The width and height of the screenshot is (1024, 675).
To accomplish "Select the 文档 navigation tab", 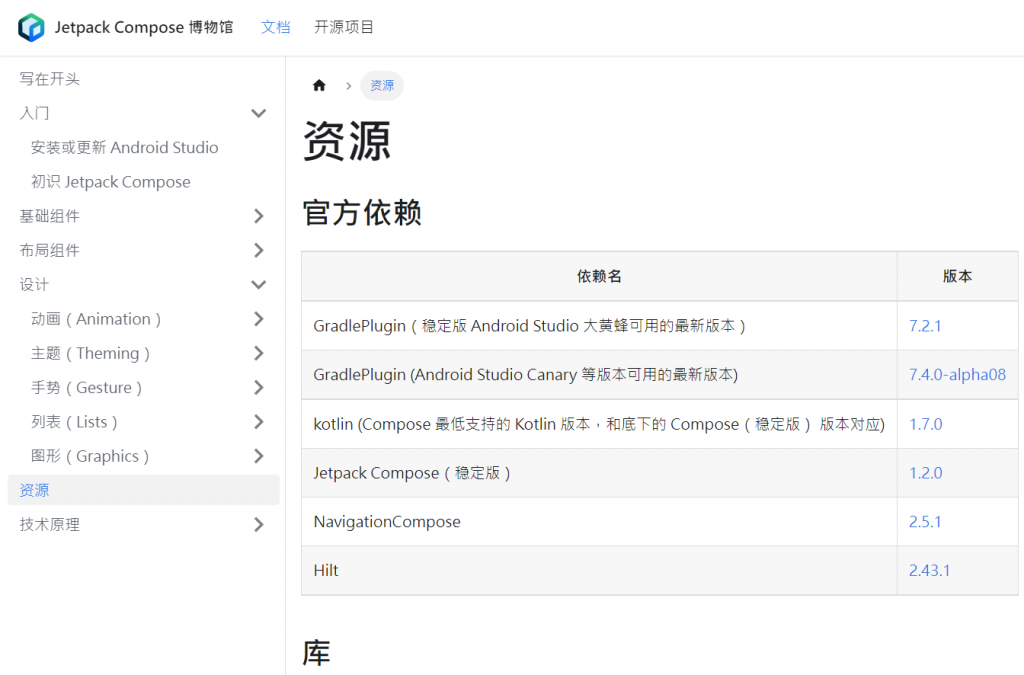I will [276, 27].
